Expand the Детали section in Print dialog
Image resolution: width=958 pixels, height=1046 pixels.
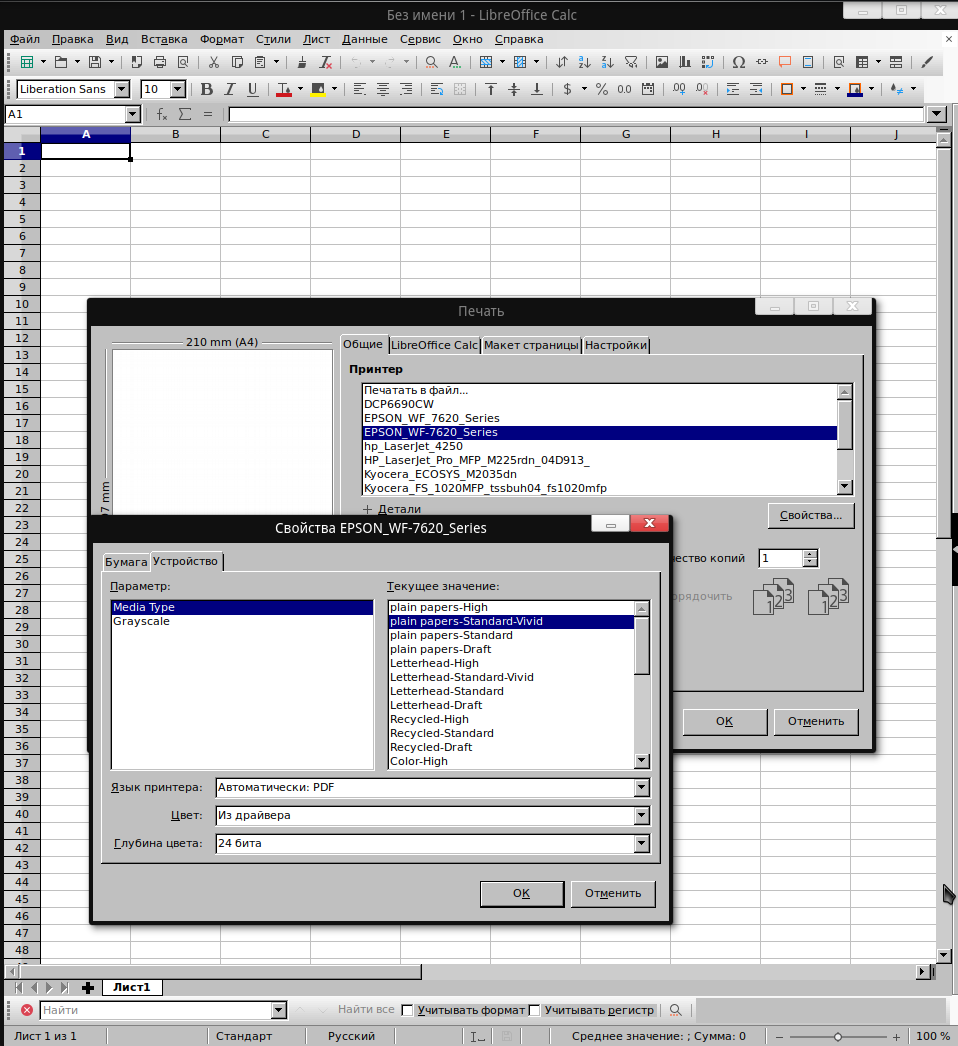pos(392,509)
